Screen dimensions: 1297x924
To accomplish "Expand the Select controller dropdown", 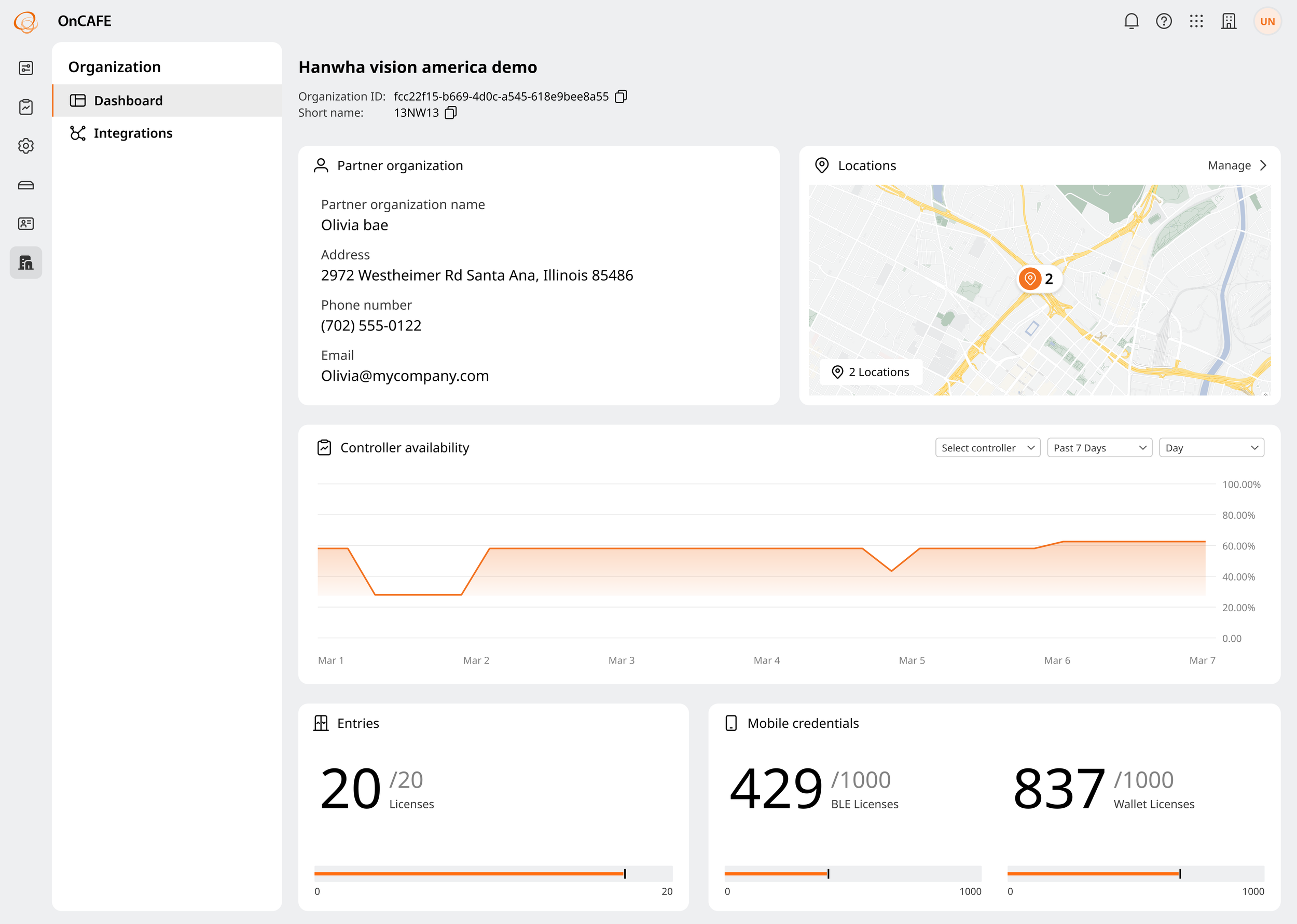I will point(988,448).
